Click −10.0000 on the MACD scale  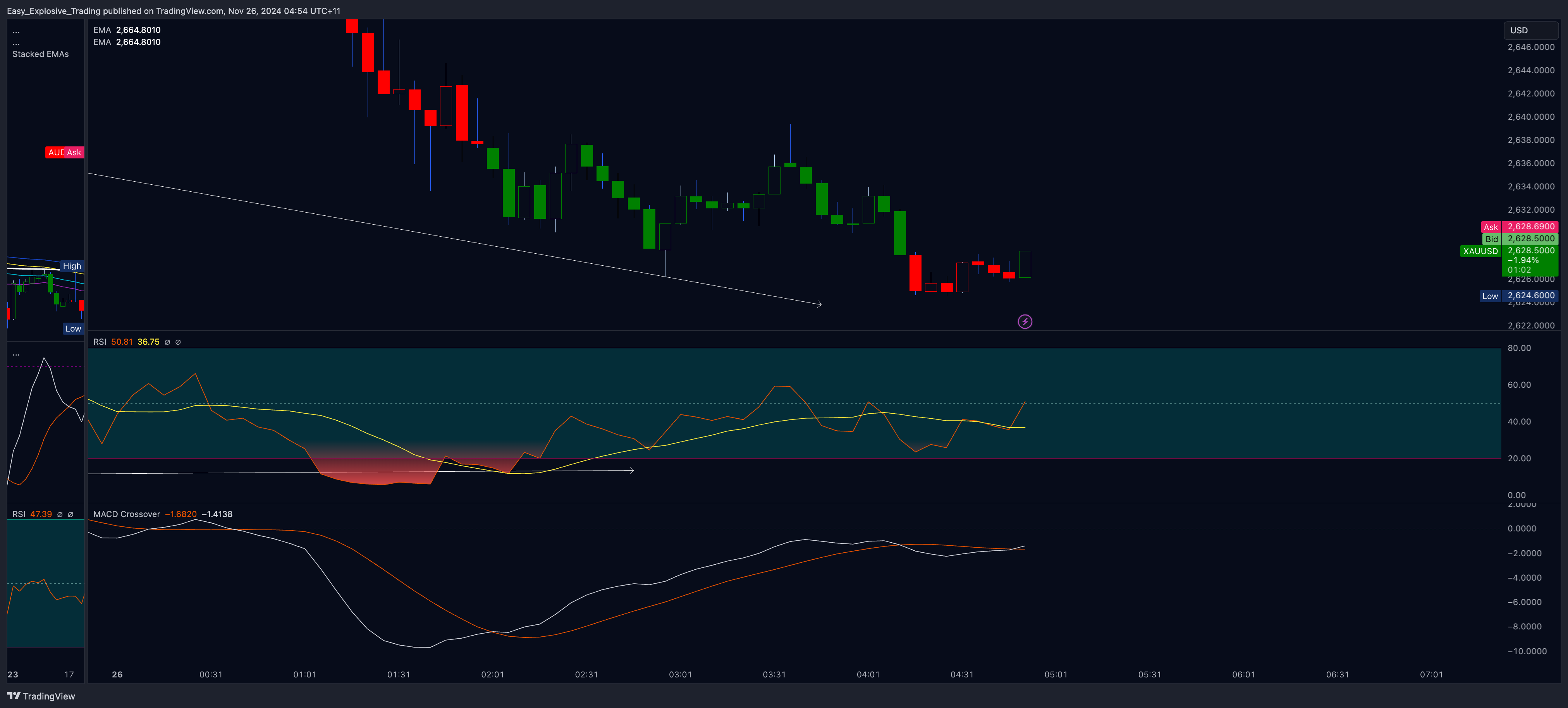click(x=1527, y=651)
